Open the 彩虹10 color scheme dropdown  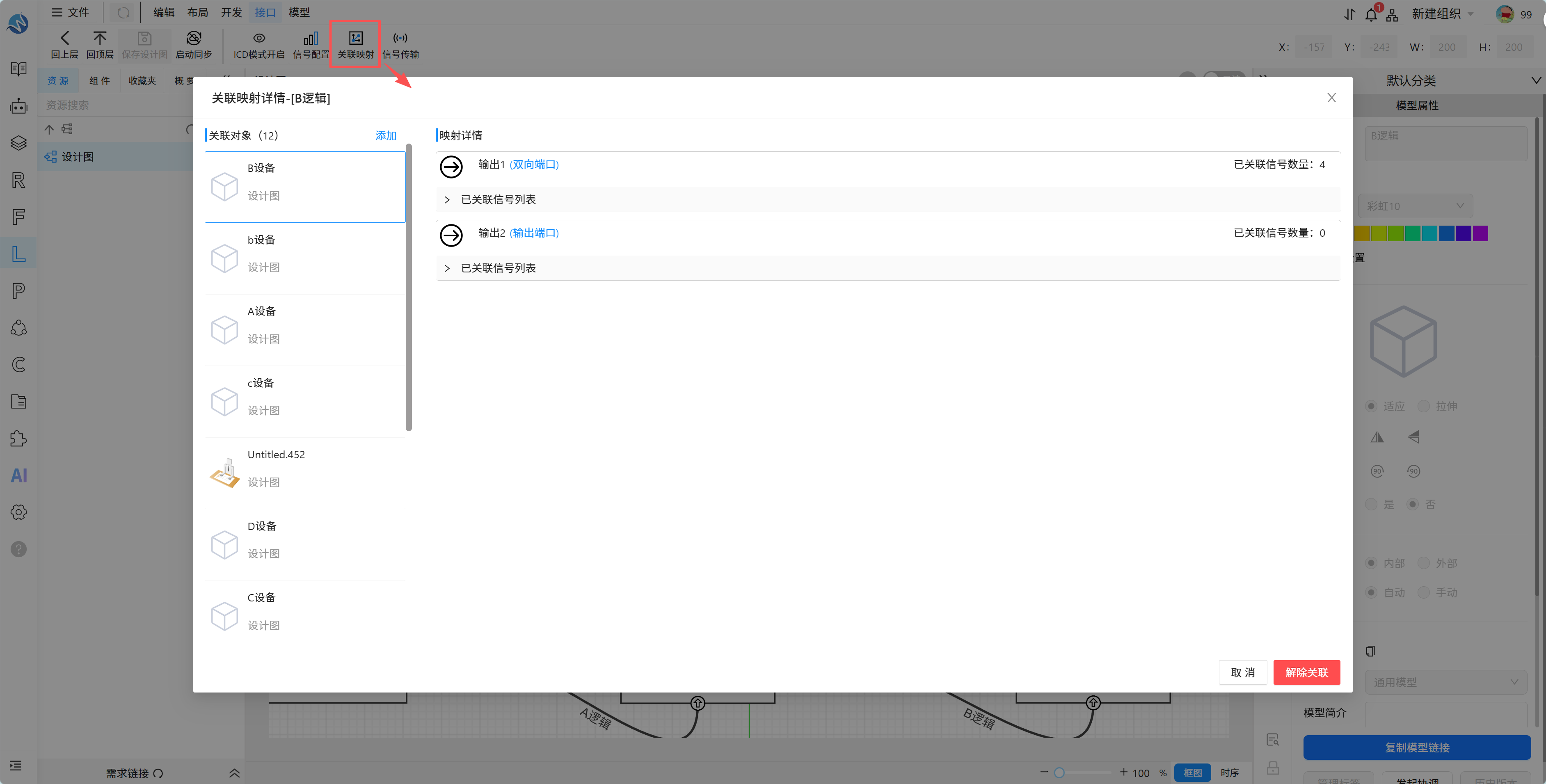[x=1415, y=206]
